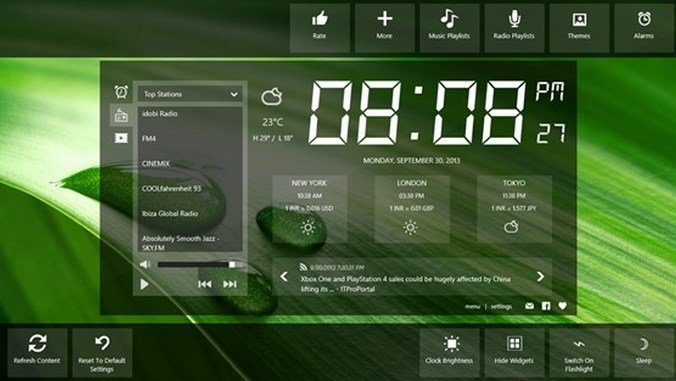
Task: Open the Xbox One news headline
Action: 405,284
